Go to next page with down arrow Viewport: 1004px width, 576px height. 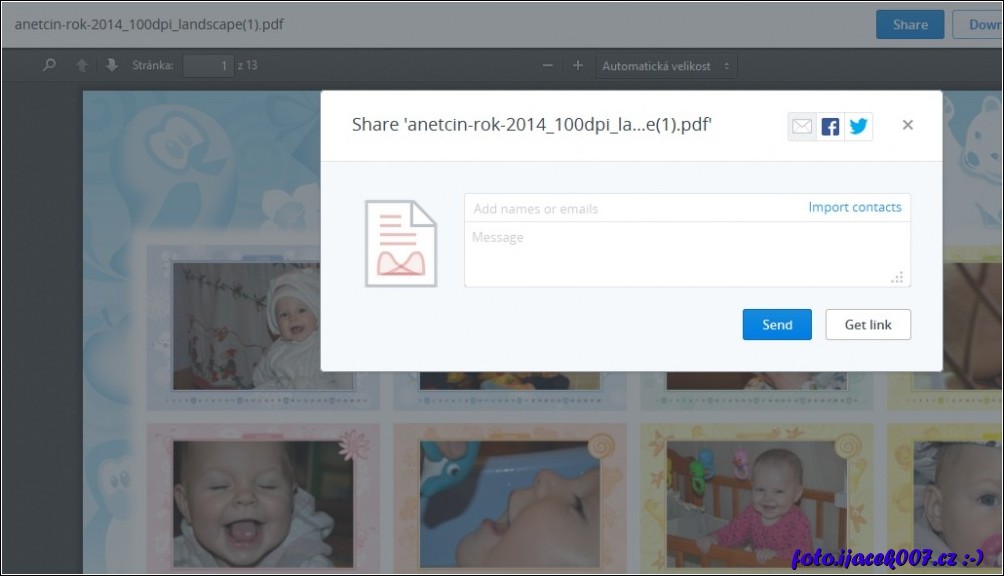coord(111,66)
